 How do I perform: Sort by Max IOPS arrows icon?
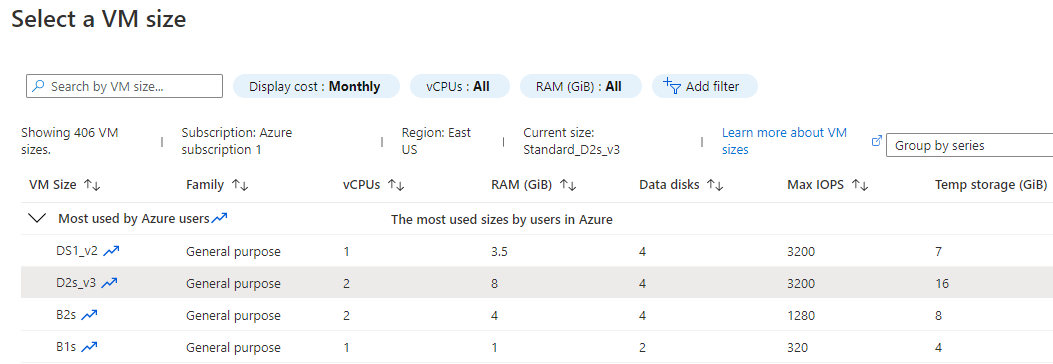click(x=860, y=185)
